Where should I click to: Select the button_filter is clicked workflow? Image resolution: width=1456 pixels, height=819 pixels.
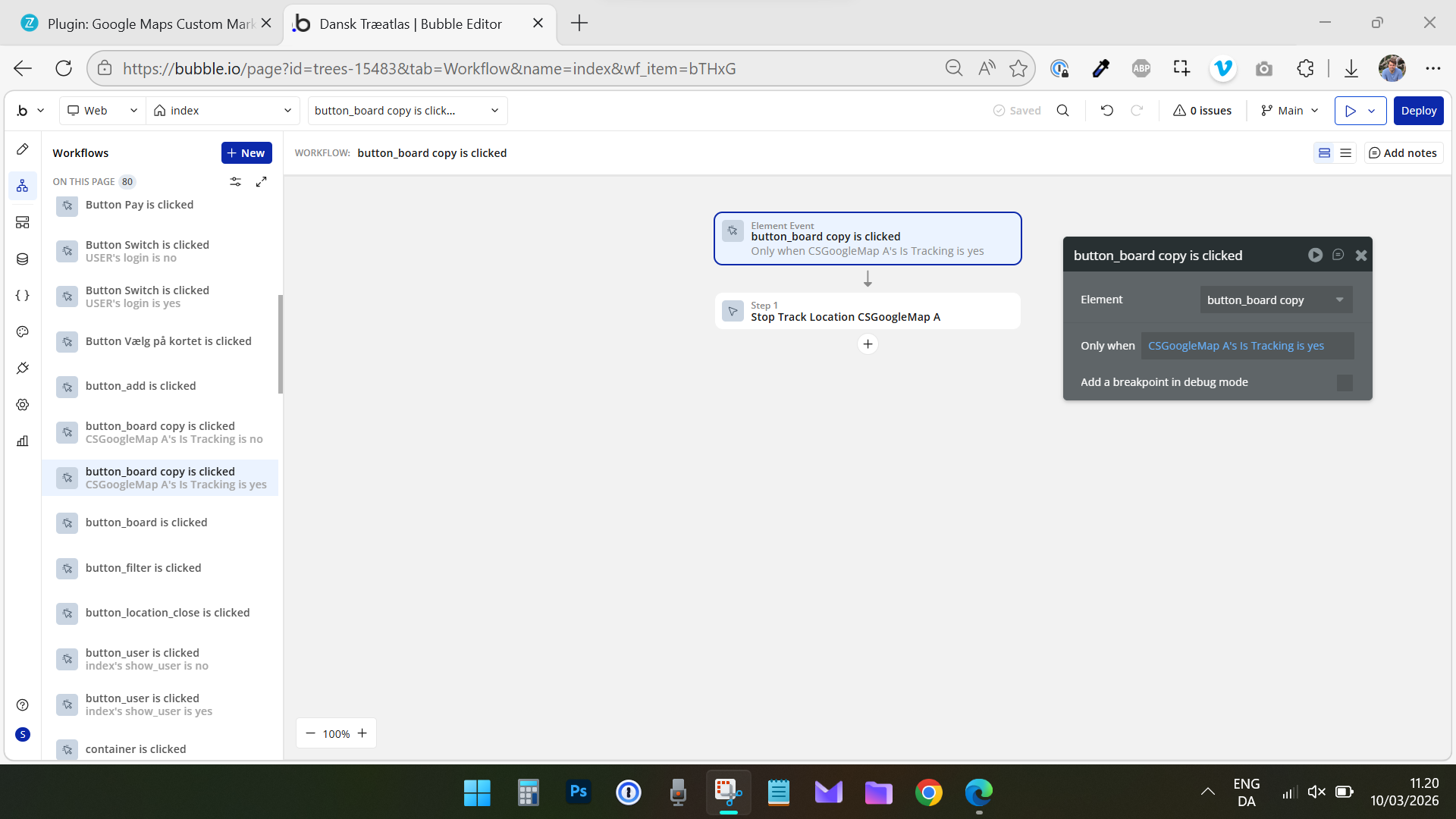(x=143, y=568)
